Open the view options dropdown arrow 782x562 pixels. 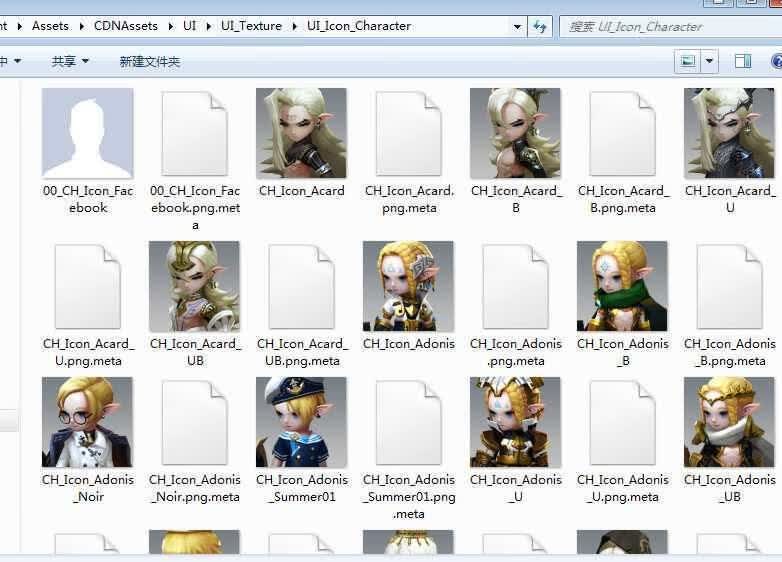709,61
